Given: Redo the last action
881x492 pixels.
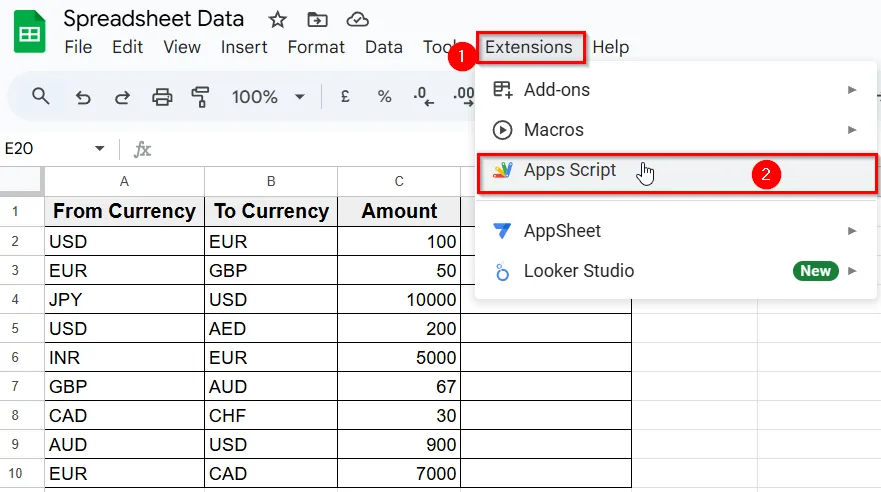Looking at the screenshot, I should (x=122, y=97).
